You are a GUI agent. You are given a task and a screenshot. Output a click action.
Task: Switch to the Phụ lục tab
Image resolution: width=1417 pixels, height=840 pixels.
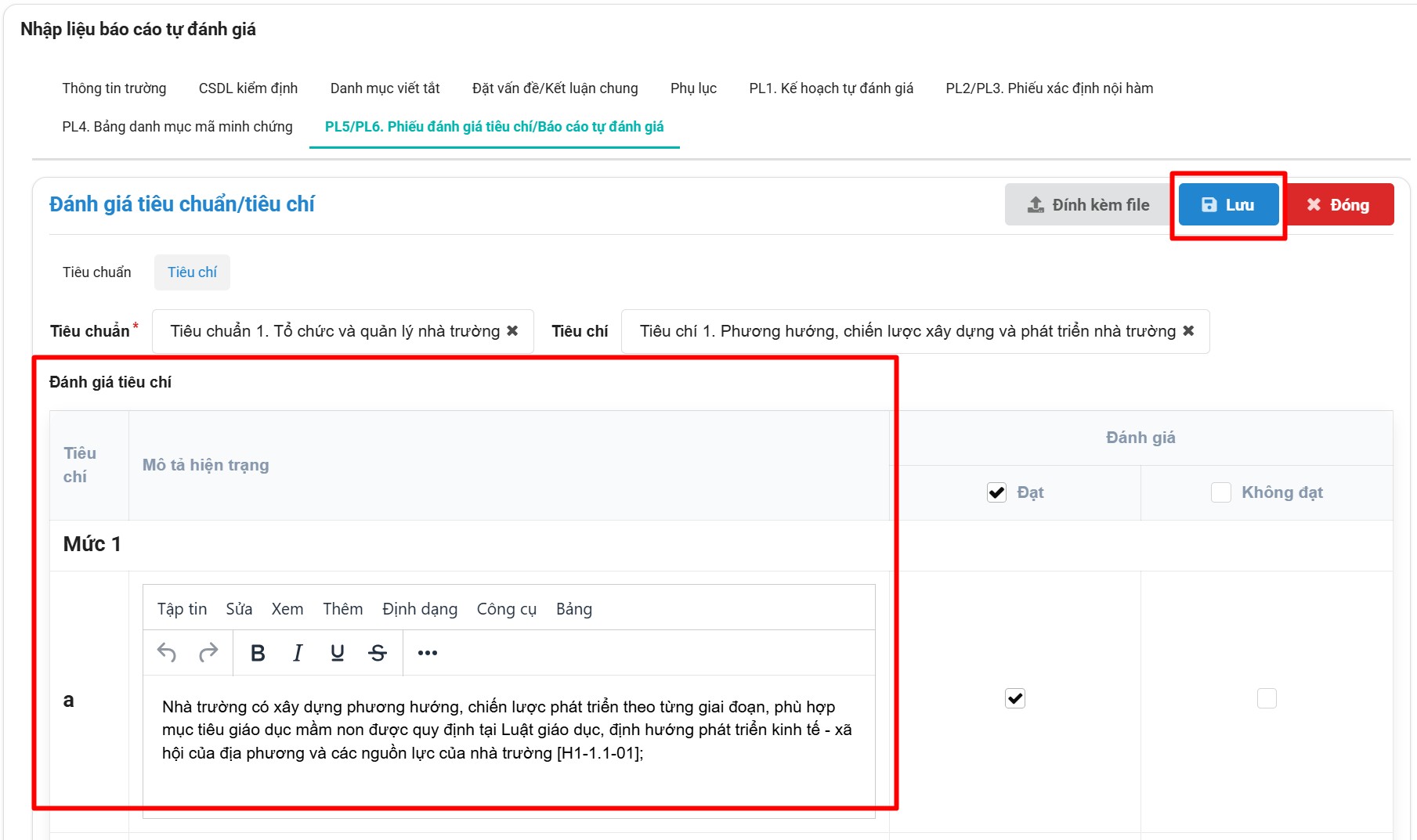[693, 88]
